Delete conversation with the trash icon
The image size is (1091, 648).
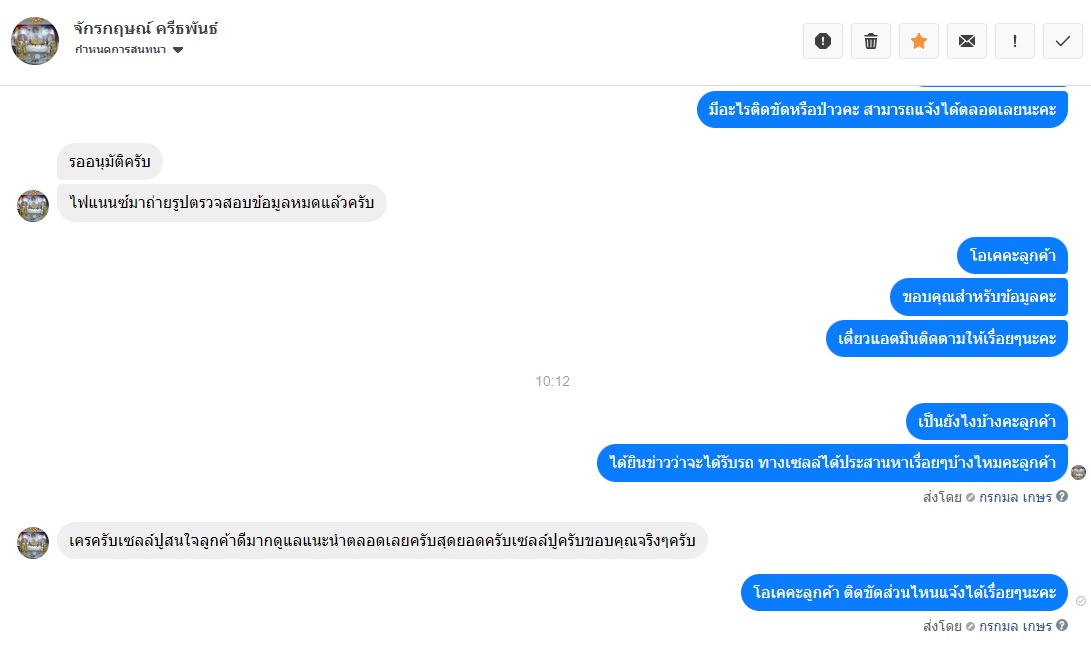point(870,41)
